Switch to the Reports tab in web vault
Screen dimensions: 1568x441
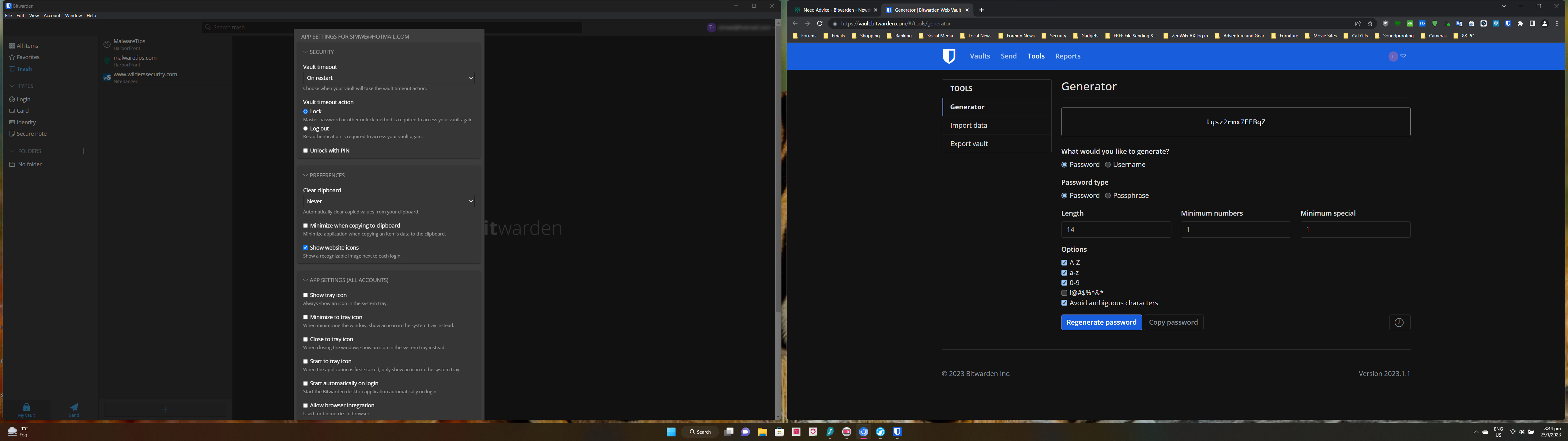click(x=1068, y=56)
